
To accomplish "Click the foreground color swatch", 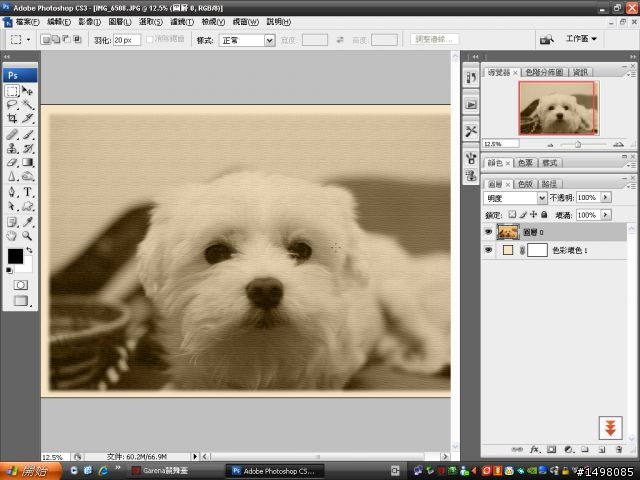I will tap(15, 256).
